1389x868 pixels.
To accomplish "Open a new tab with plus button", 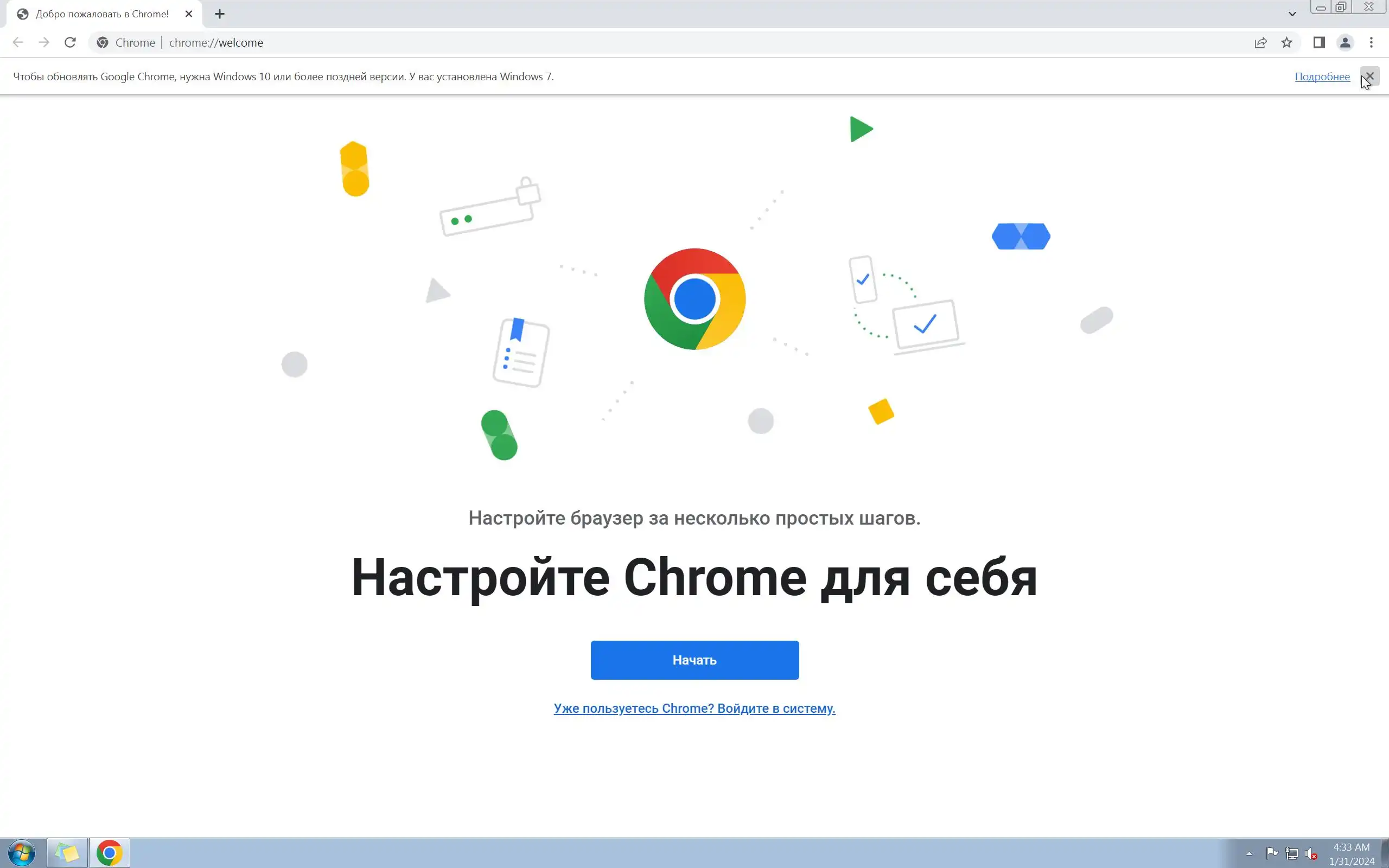I will [x=219, y=14].
